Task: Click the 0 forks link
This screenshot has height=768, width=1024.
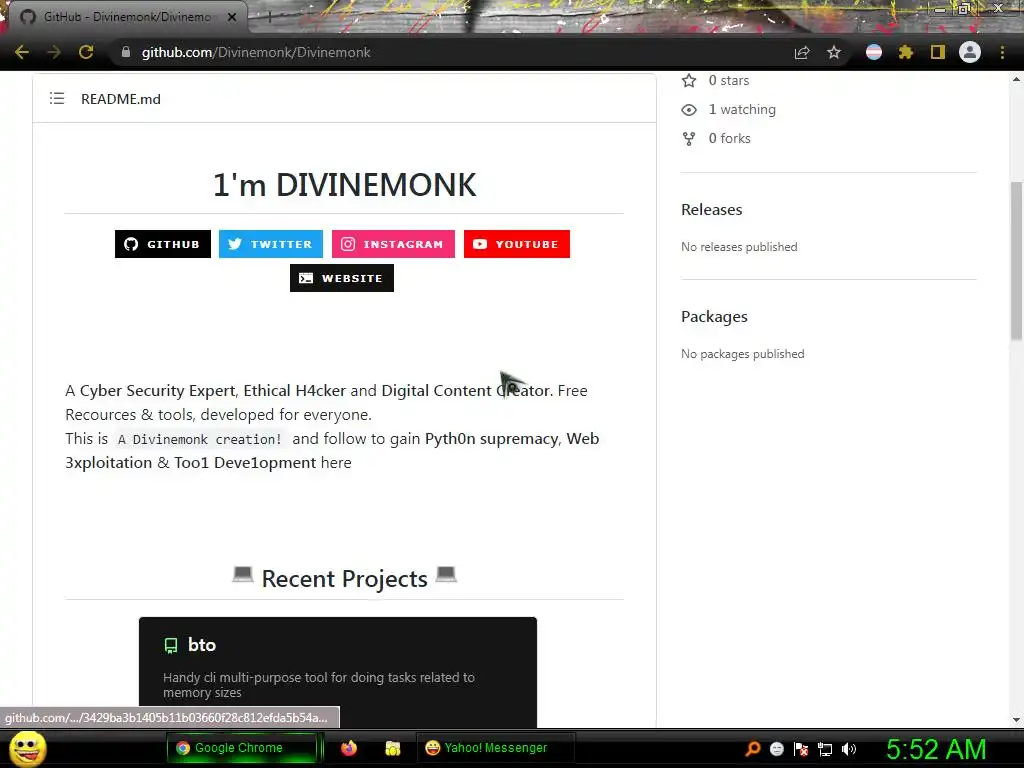Action: pos(729,138)
